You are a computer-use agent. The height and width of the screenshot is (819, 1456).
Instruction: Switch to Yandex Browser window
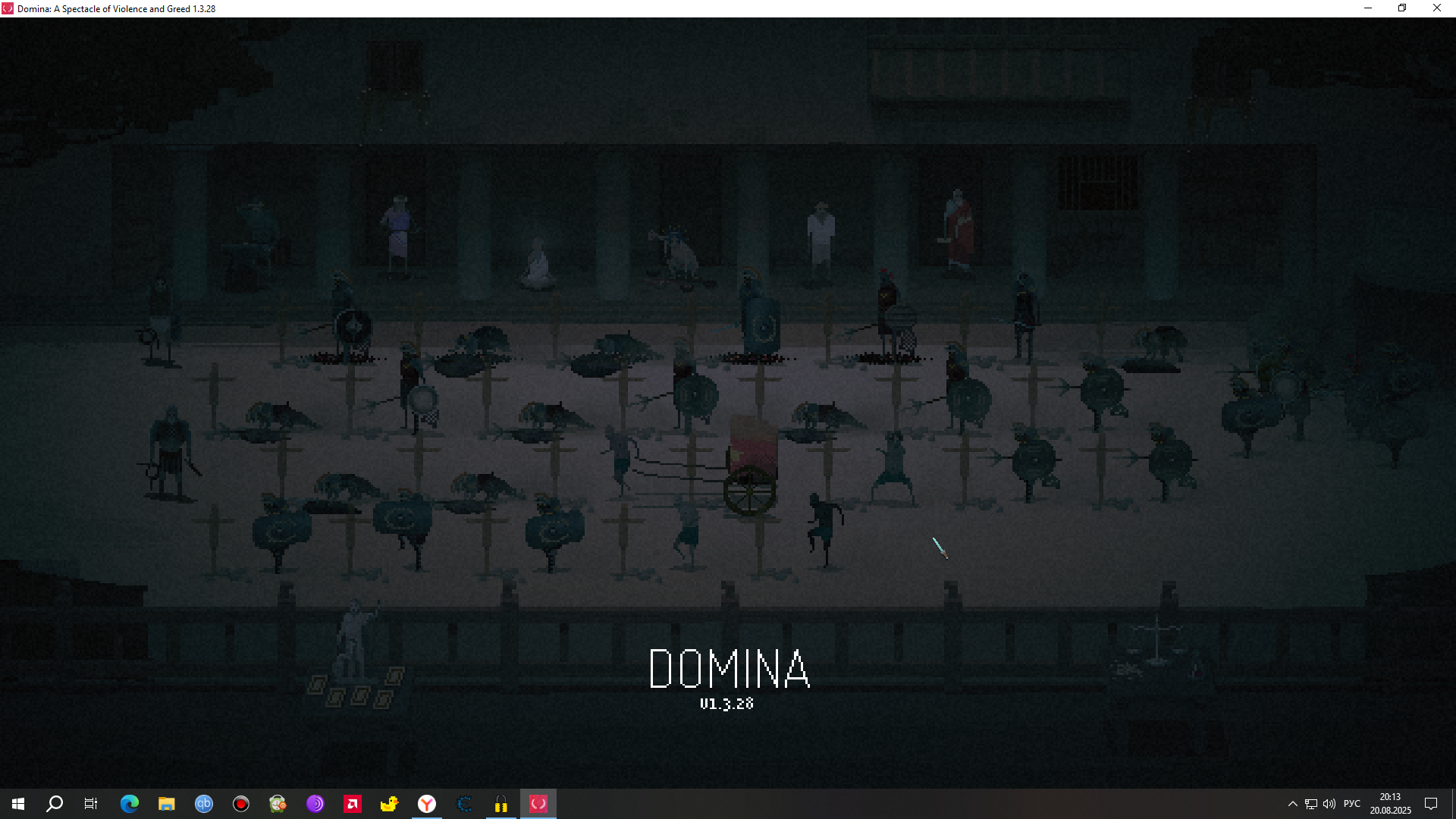tap(427, 804)
